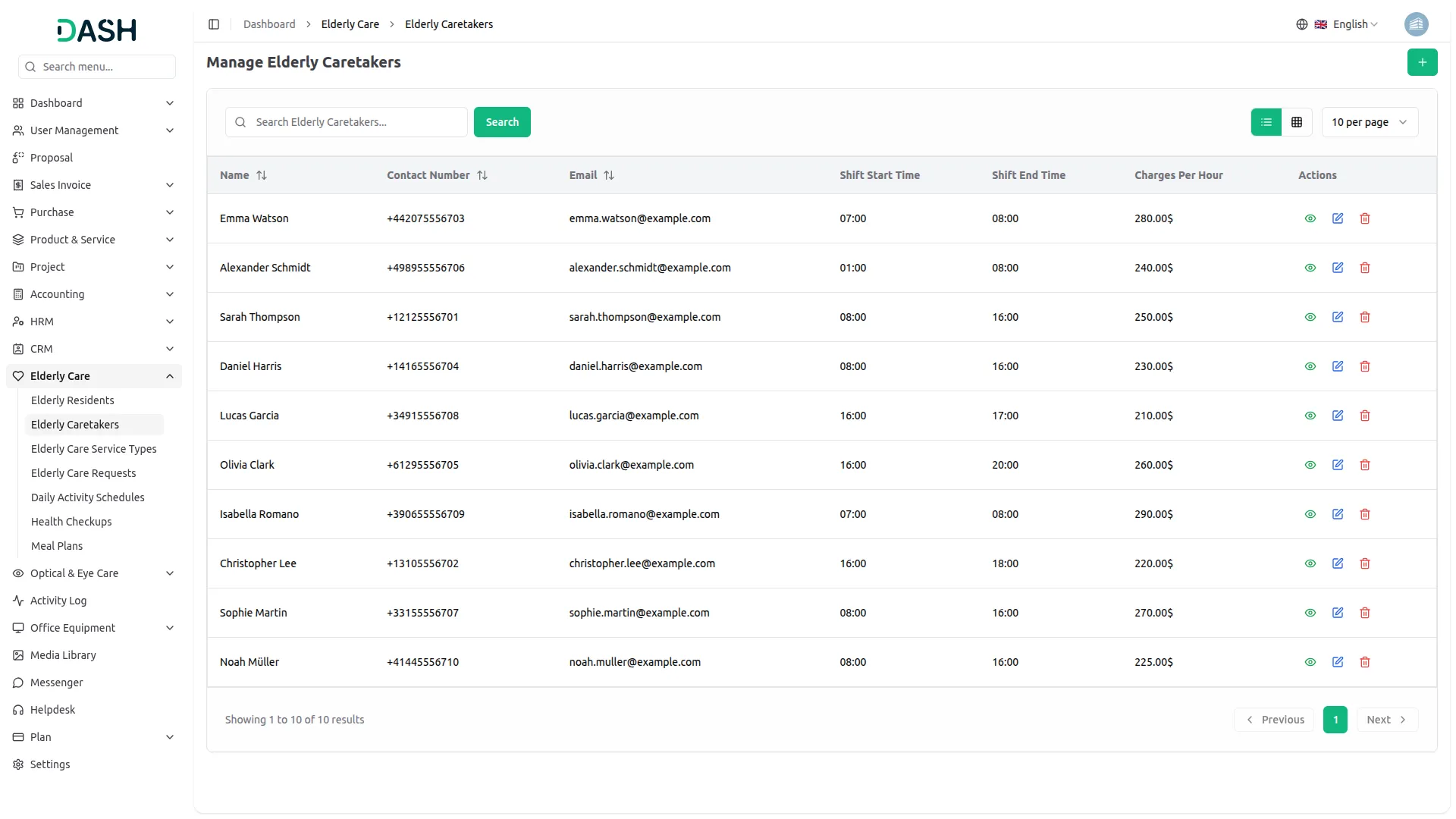Expand the User Management menu
Screen dimensions: 1456x819
pyautogui.click(x=94, y=130)
